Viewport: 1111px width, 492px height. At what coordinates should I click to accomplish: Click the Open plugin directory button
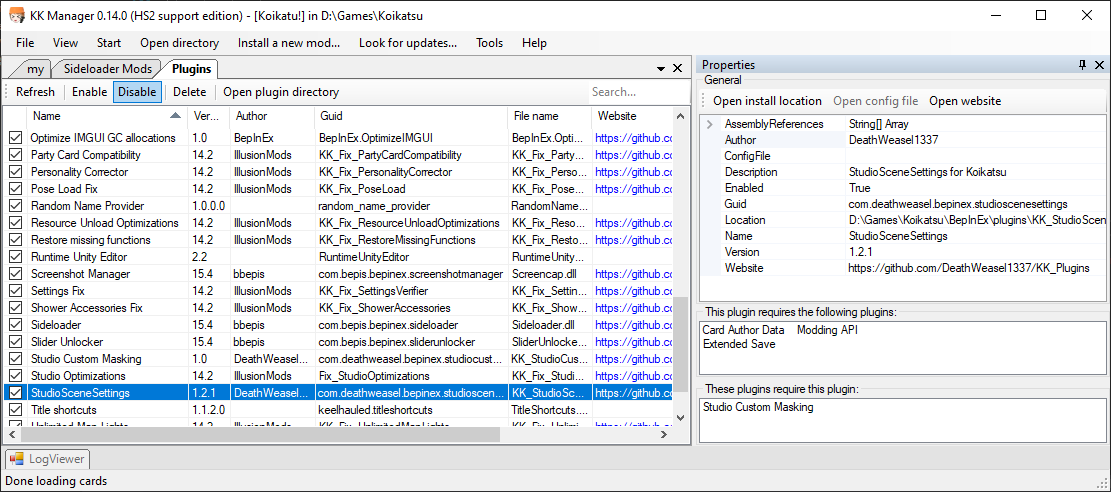pyautogui.click(x=281, y=92)
